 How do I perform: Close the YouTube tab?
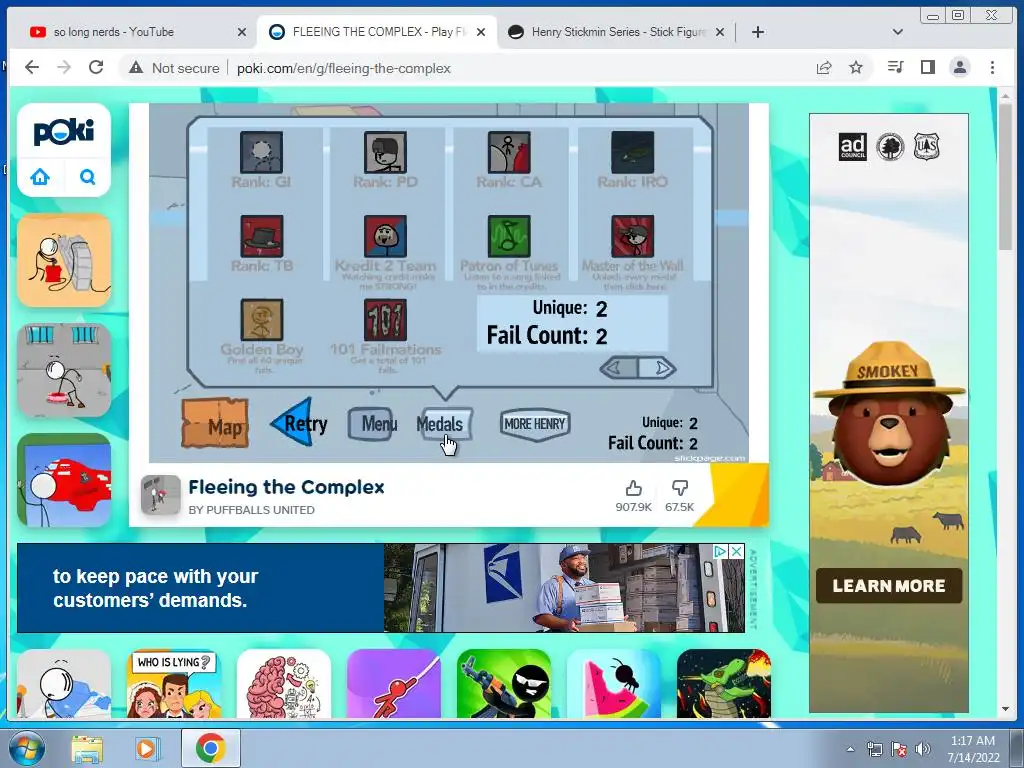242,32
